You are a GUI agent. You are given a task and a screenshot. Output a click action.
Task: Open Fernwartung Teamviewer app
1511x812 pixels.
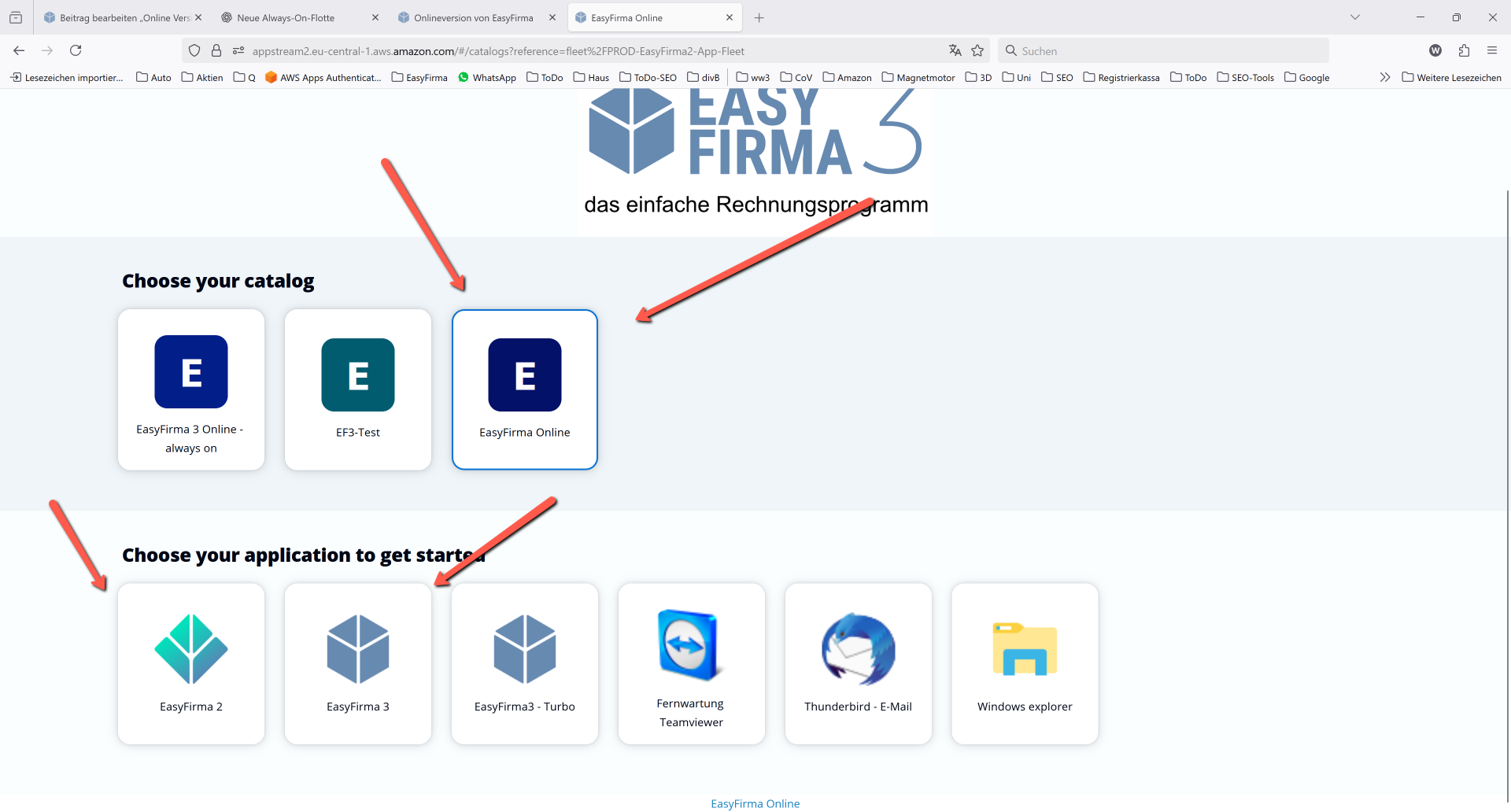point(691,663)
